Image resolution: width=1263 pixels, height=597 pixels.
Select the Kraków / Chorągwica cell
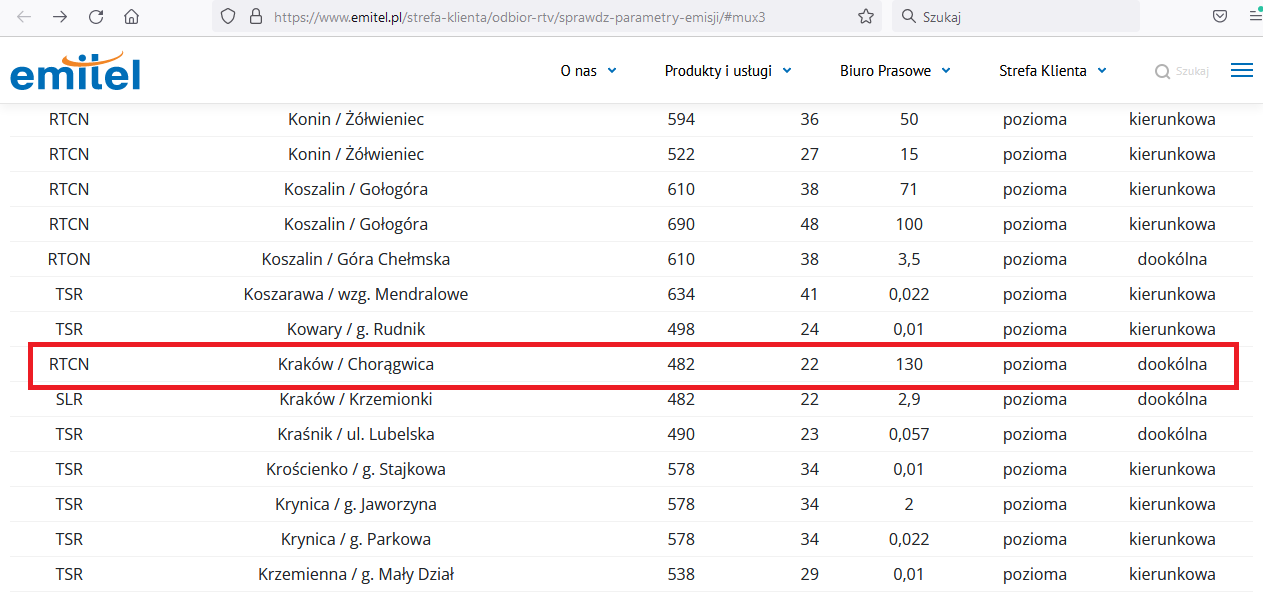(x=356, y=365)
